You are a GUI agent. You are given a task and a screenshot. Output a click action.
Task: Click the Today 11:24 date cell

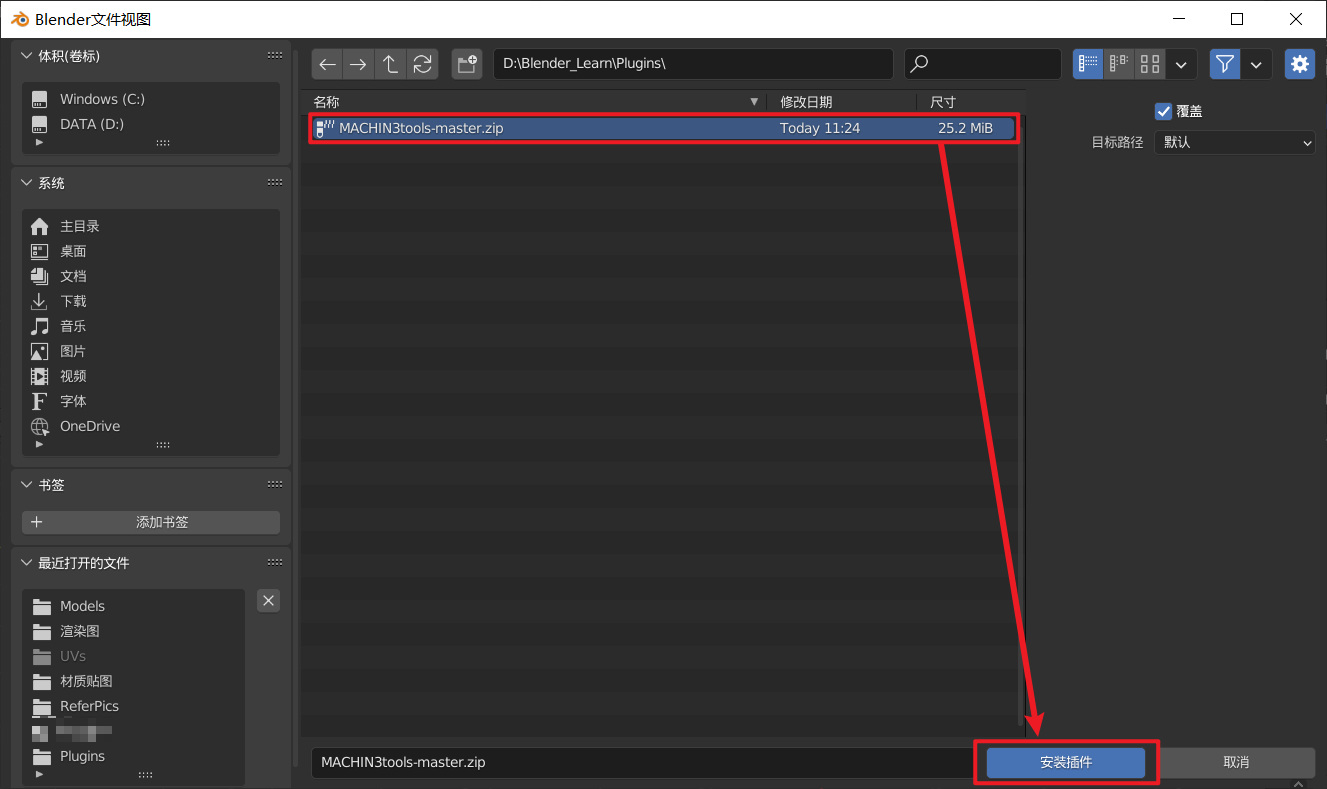click(x=820, y=128)
